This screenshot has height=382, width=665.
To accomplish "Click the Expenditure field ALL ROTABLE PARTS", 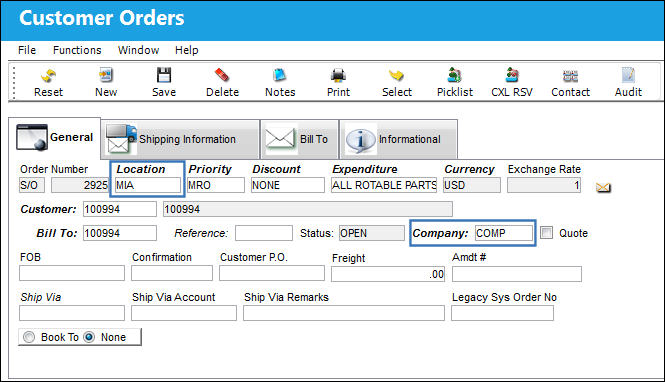I will tap(384, 185).
